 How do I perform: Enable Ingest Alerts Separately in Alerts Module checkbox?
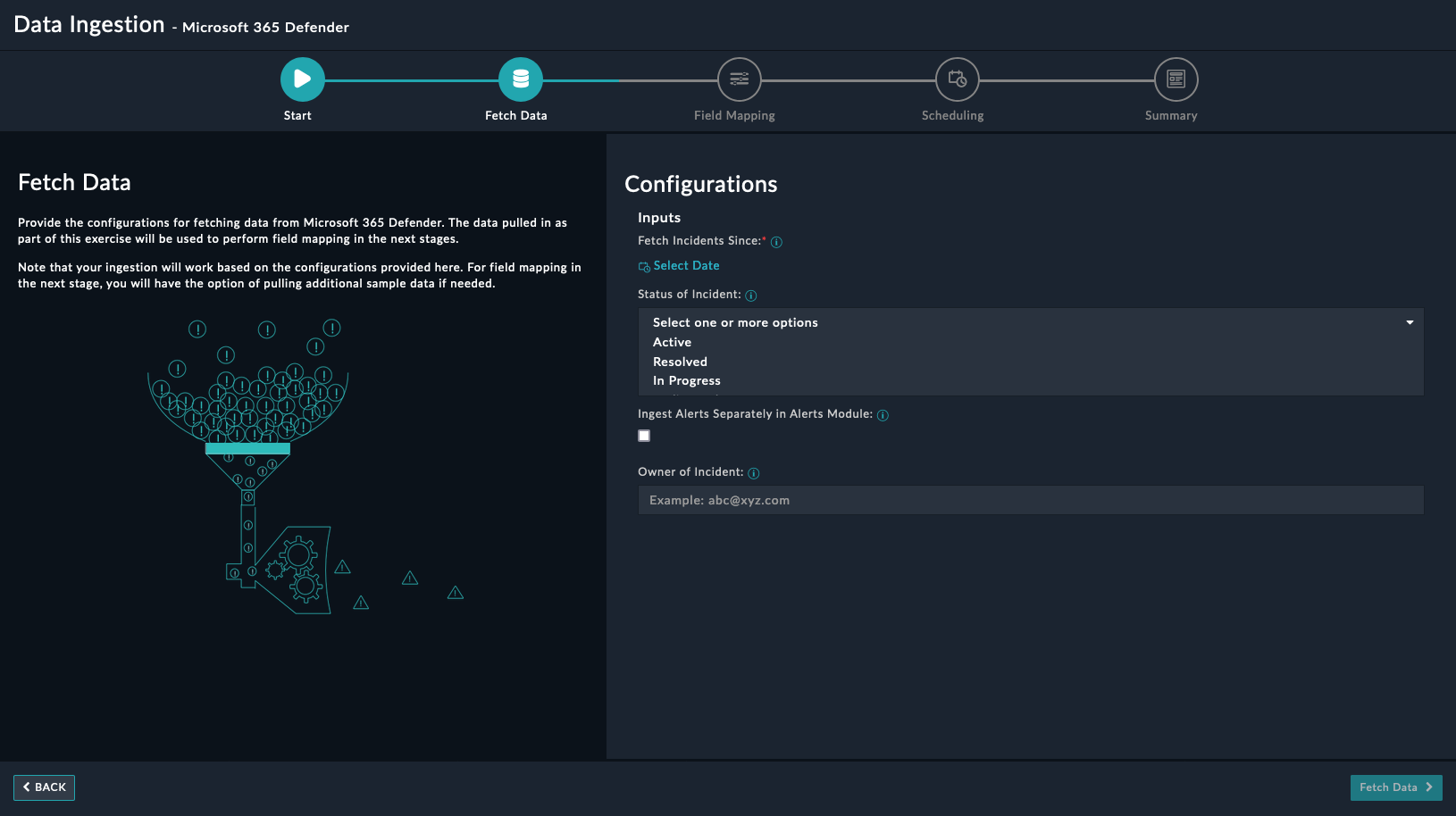(x=644, y=436)
